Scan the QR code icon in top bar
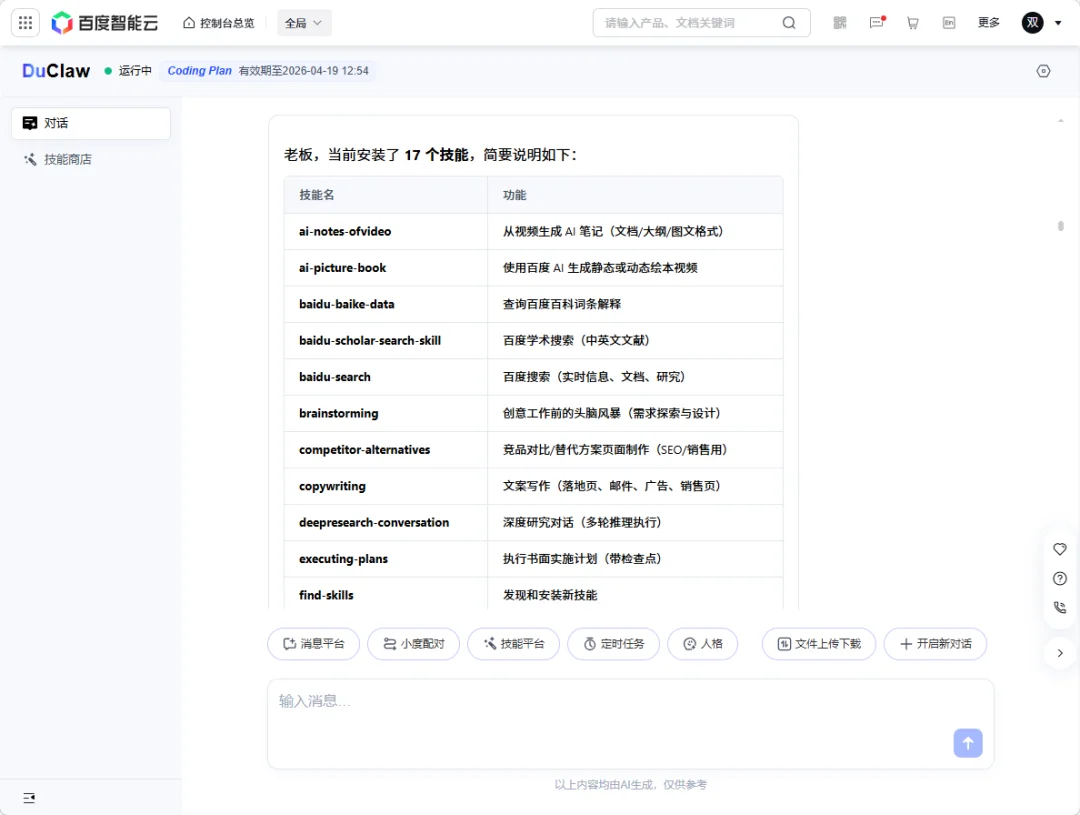 click(840, 22)
